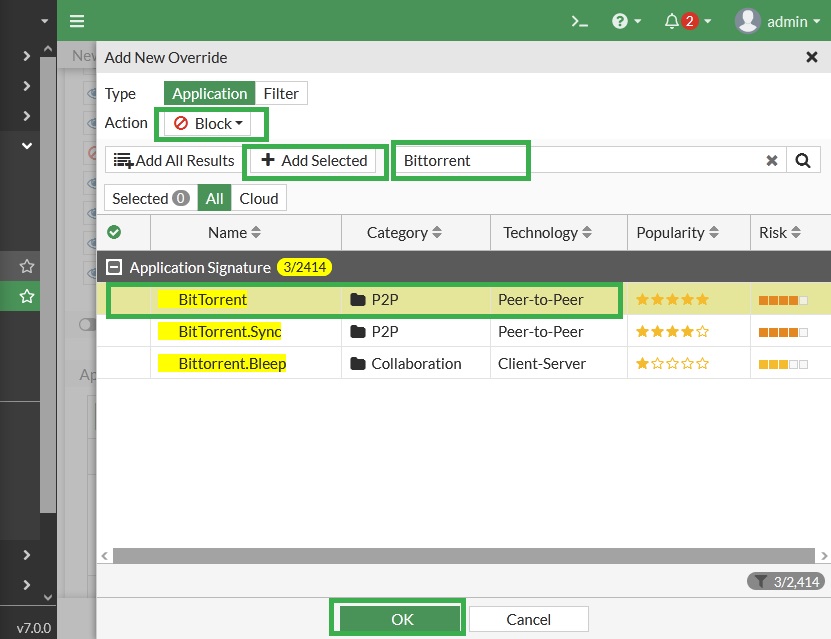Click the right scroll arrow under the results

coord(824,556)
